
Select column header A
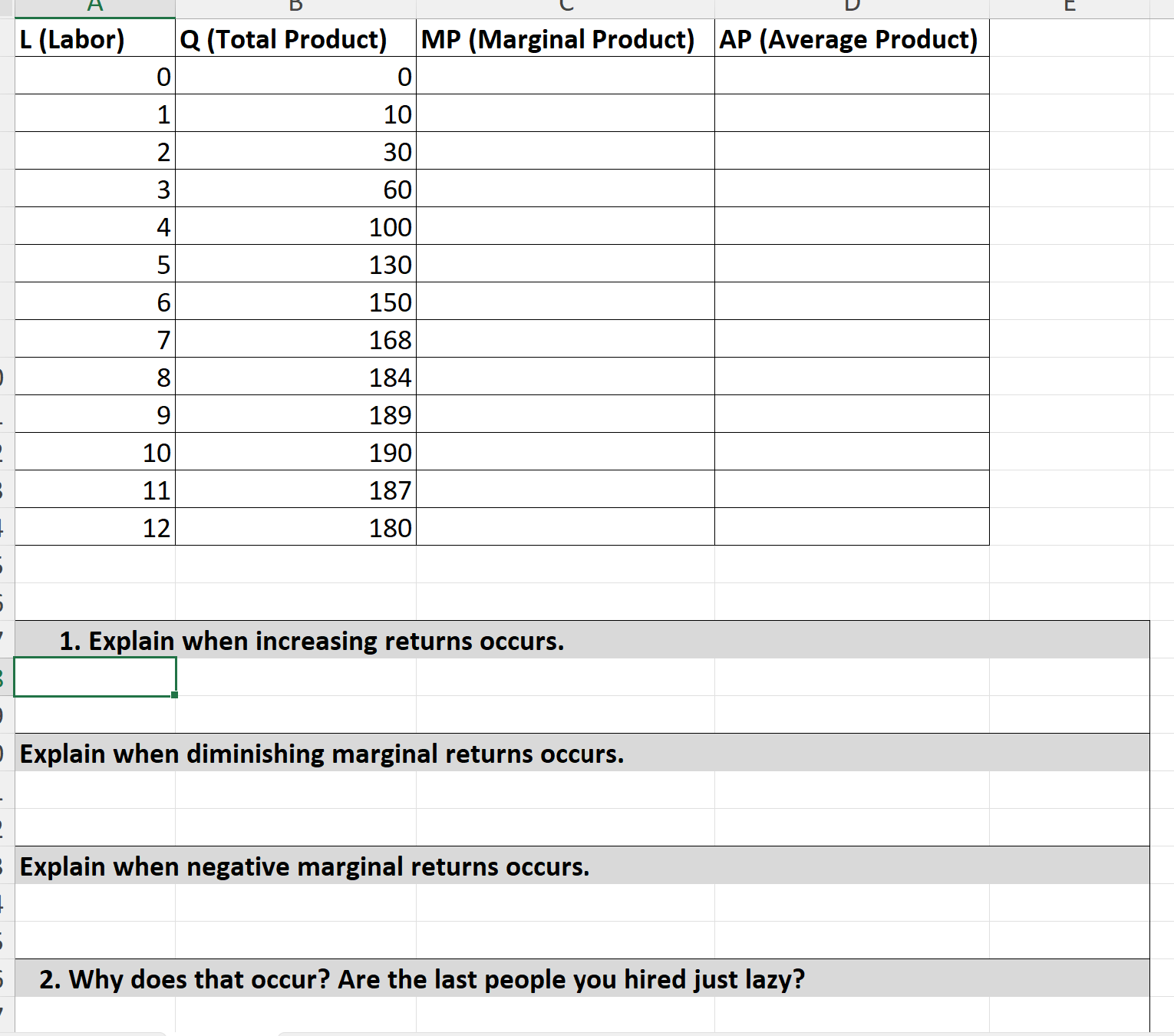94,6
